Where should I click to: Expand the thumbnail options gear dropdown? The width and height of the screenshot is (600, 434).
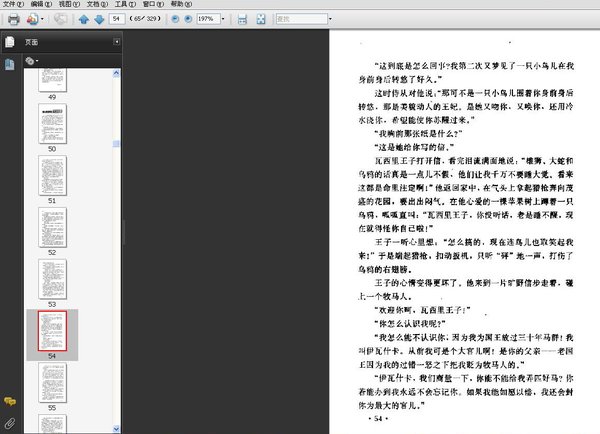click(32, 61)
